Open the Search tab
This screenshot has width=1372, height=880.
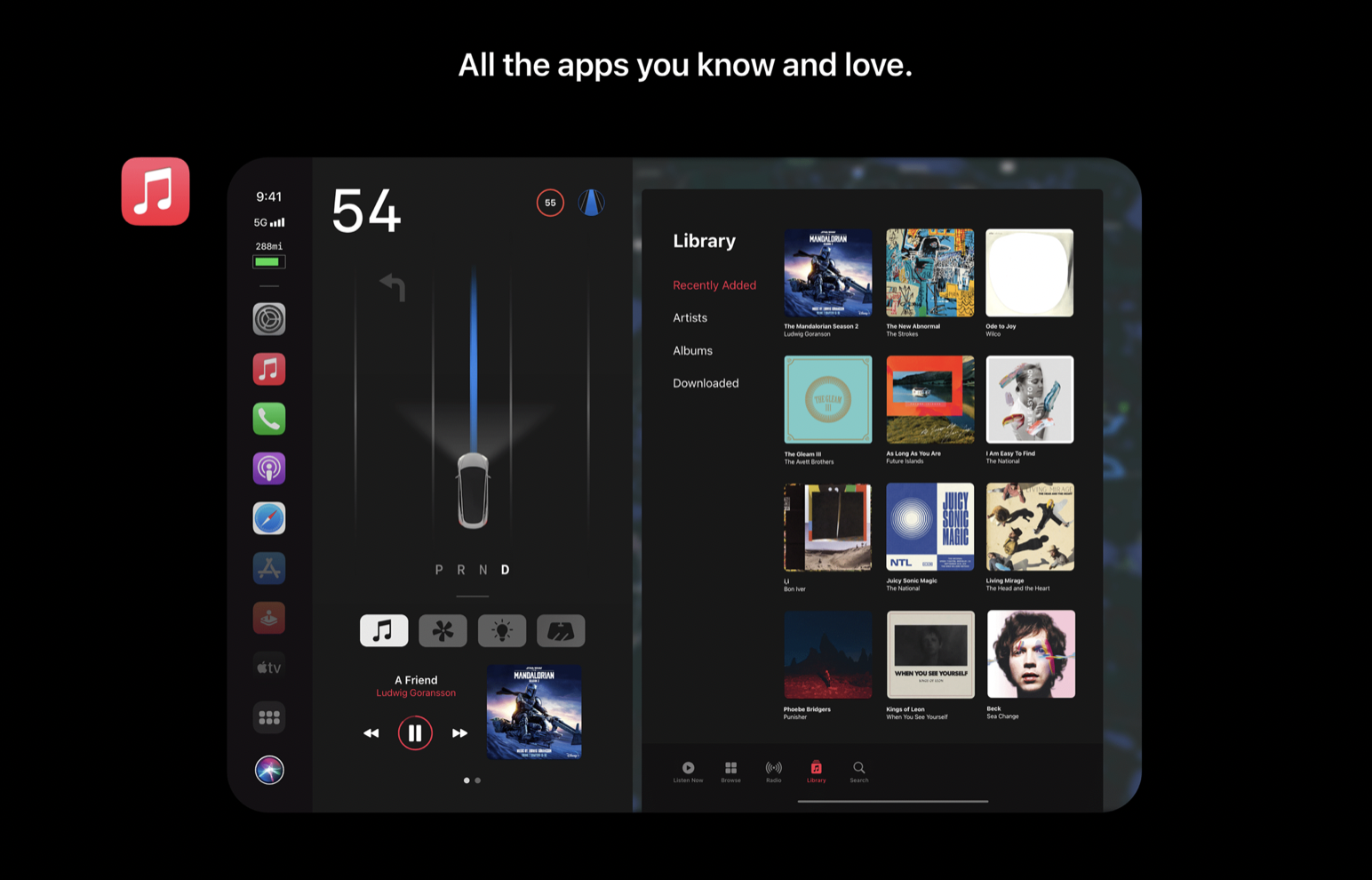click(858, 771)
